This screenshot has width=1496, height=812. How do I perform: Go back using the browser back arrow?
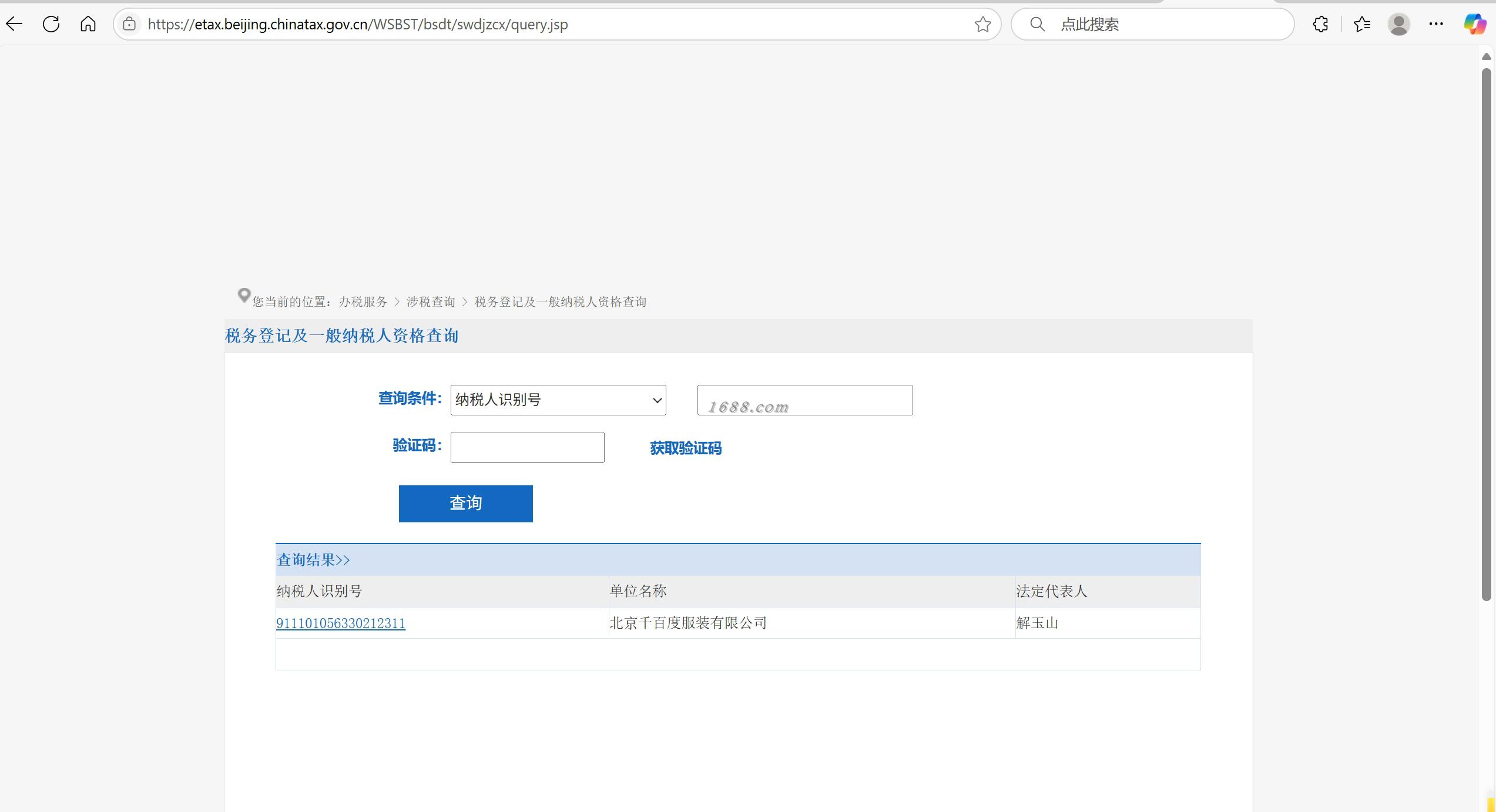pyautogui.click(x=14, y=24)
